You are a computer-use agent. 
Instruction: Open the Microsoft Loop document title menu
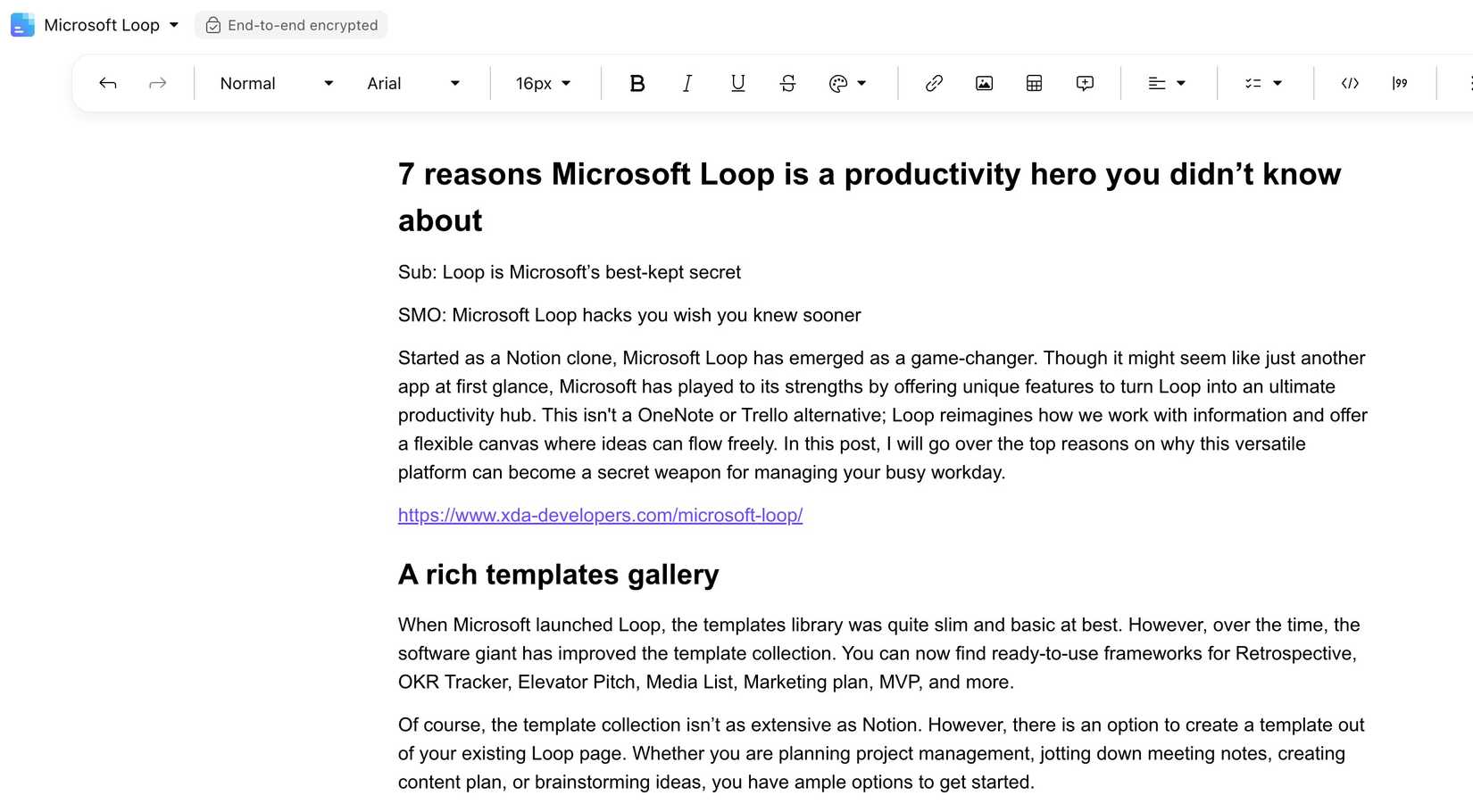(111, 25)
